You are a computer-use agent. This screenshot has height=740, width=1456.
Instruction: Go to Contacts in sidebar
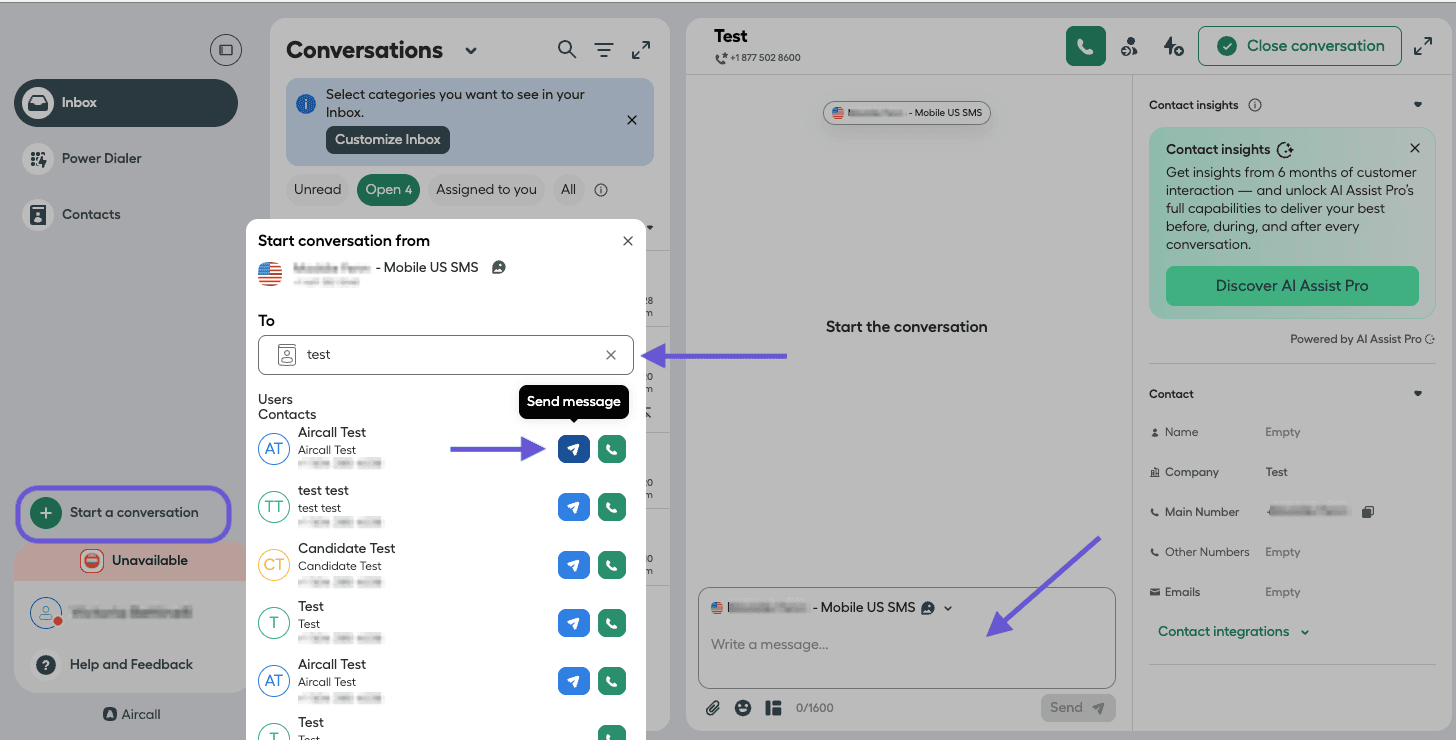[90, 214]
